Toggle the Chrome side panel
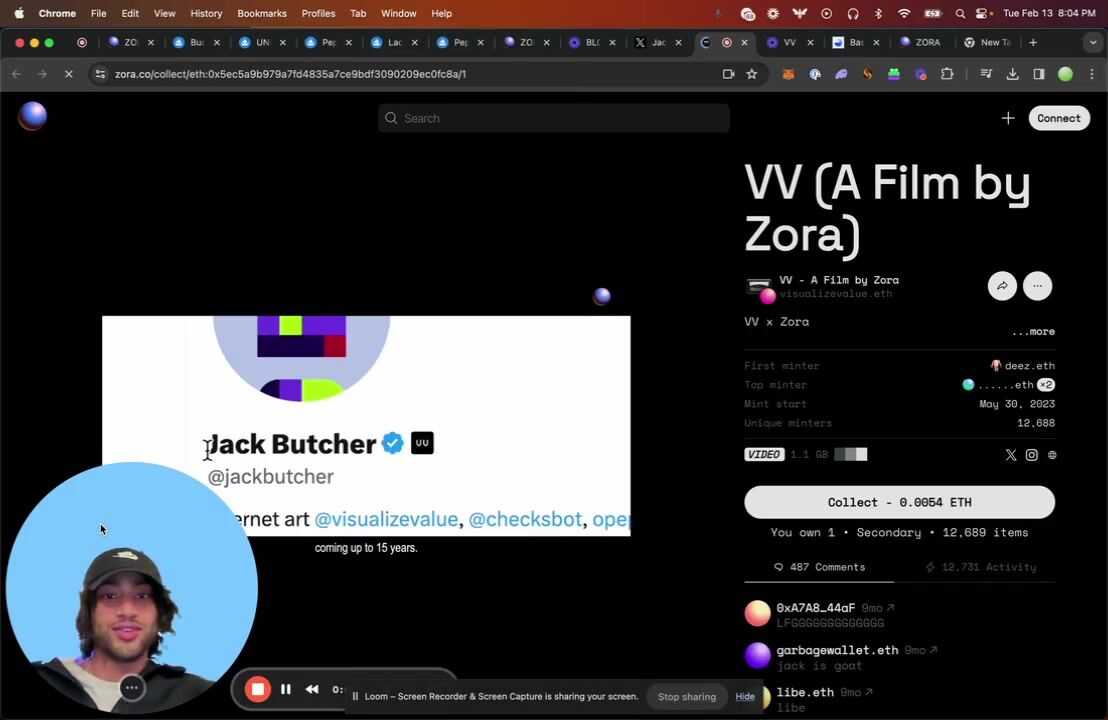This screenshot has height=720, width=1108. click(1039, 74)
